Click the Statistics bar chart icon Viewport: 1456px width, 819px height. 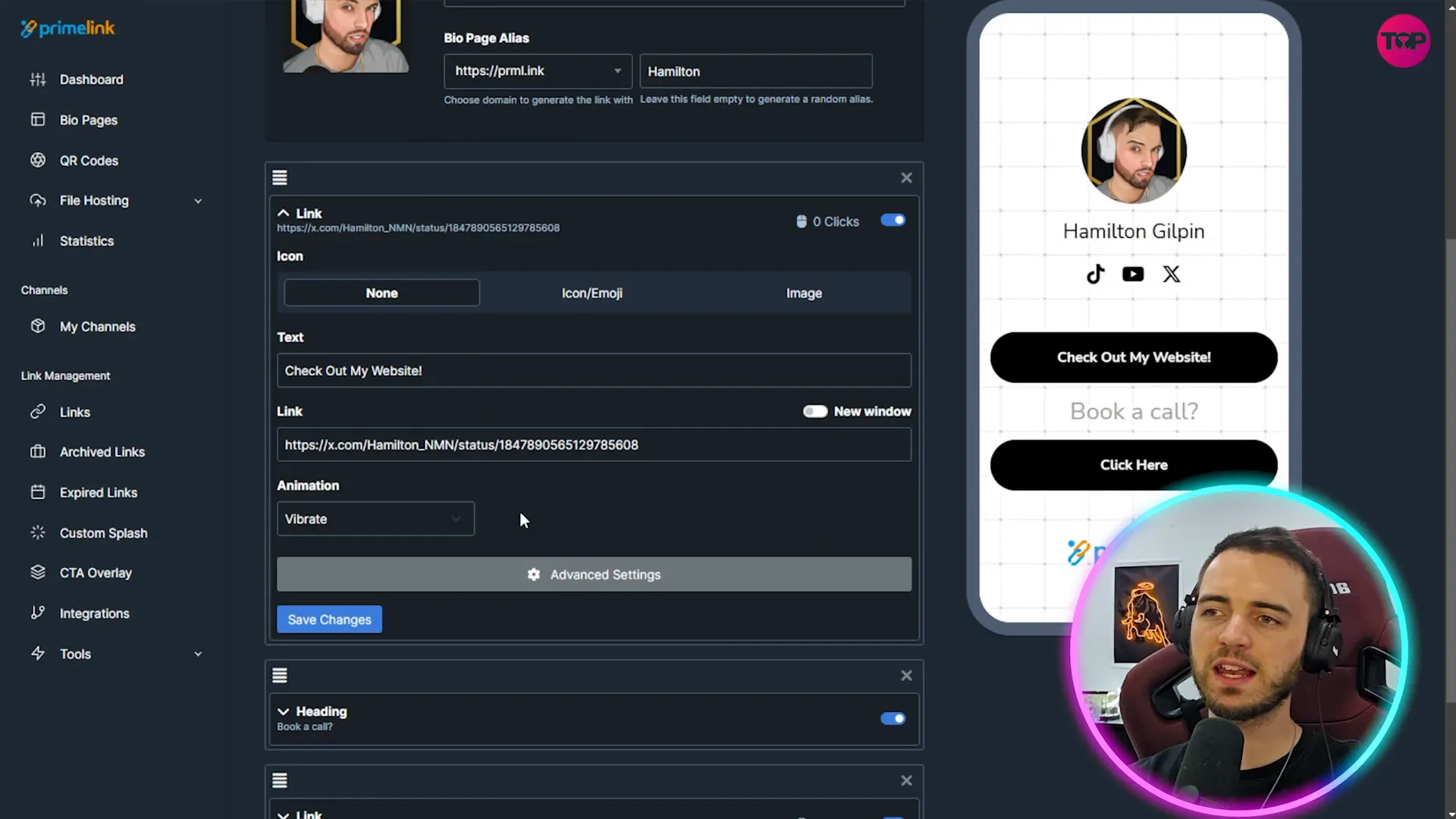(x=38, y=240)
